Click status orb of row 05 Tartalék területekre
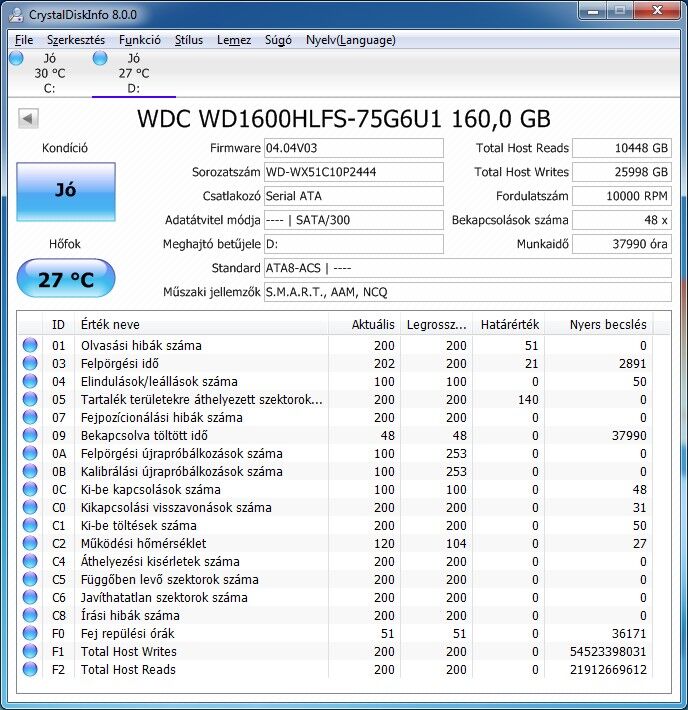 (30, 399)
